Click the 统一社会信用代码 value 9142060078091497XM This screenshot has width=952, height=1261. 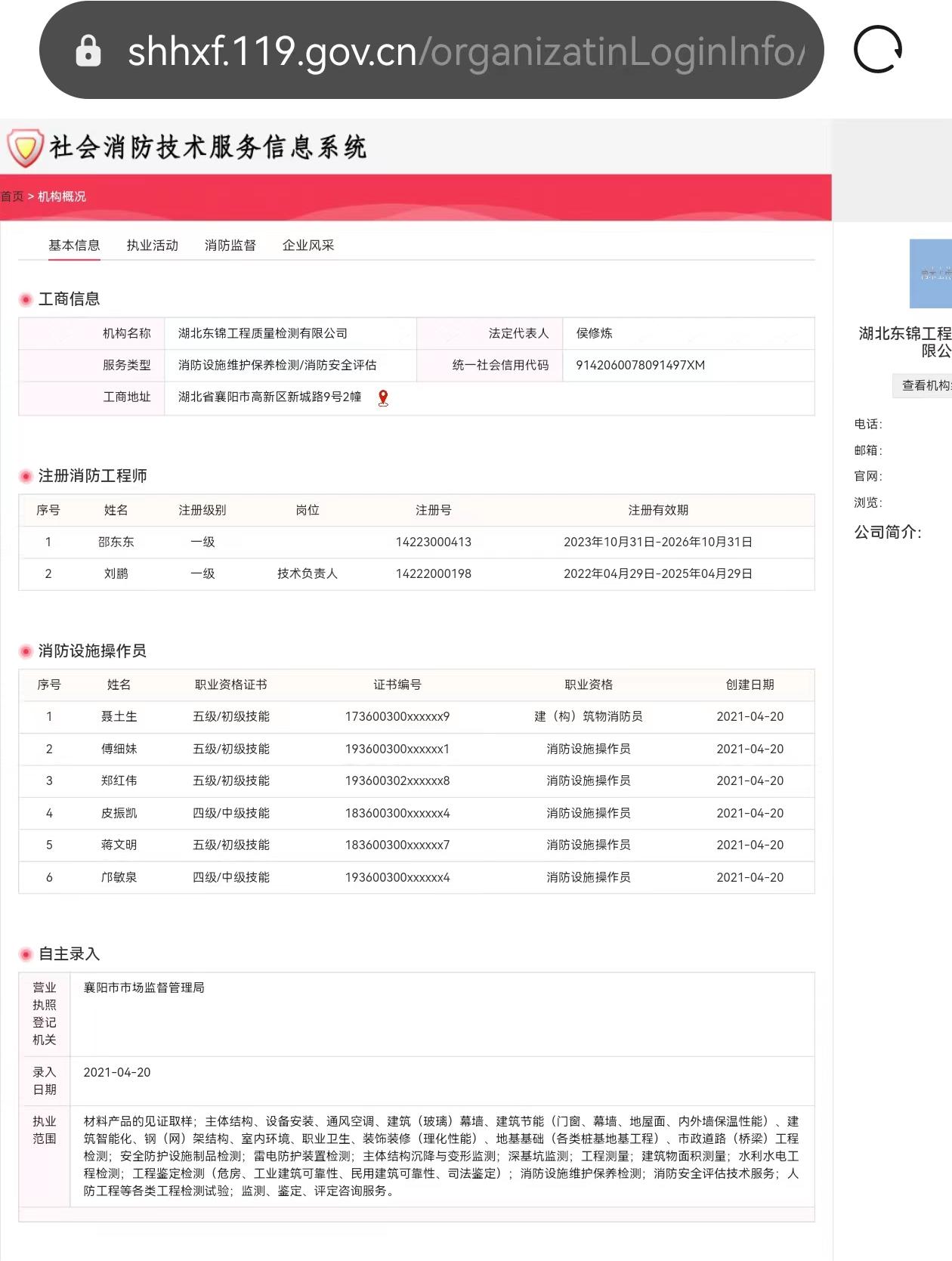(x=640, y=365)
